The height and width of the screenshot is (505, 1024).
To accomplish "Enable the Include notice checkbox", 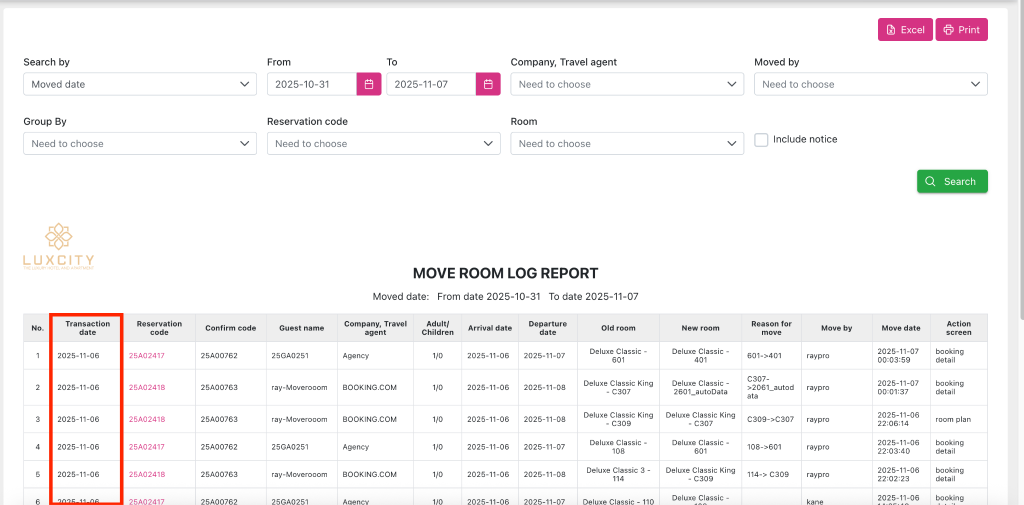I will click(x=761, y=140).
